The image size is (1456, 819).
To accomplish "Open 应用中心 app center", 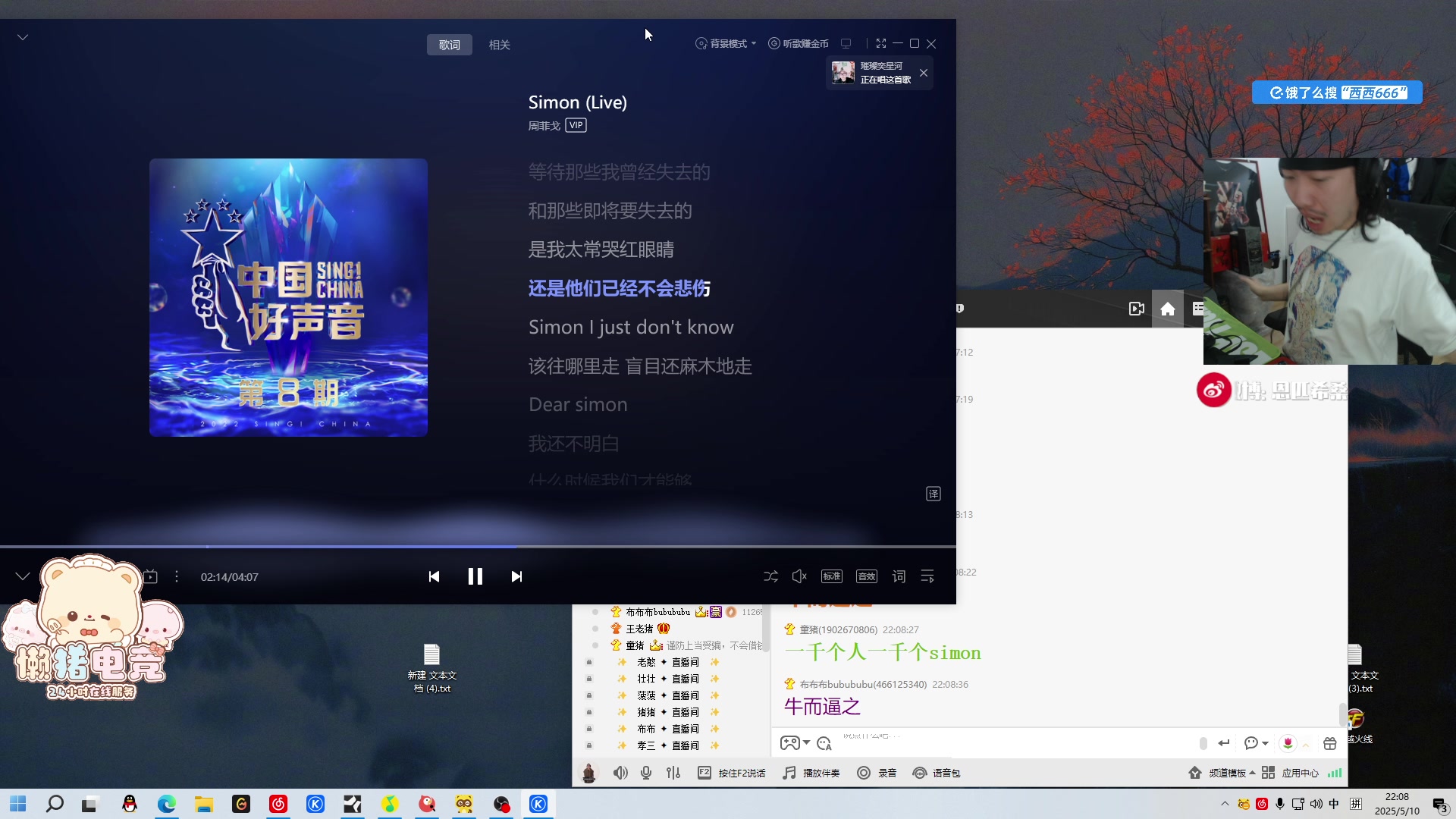I will 1290,773.
